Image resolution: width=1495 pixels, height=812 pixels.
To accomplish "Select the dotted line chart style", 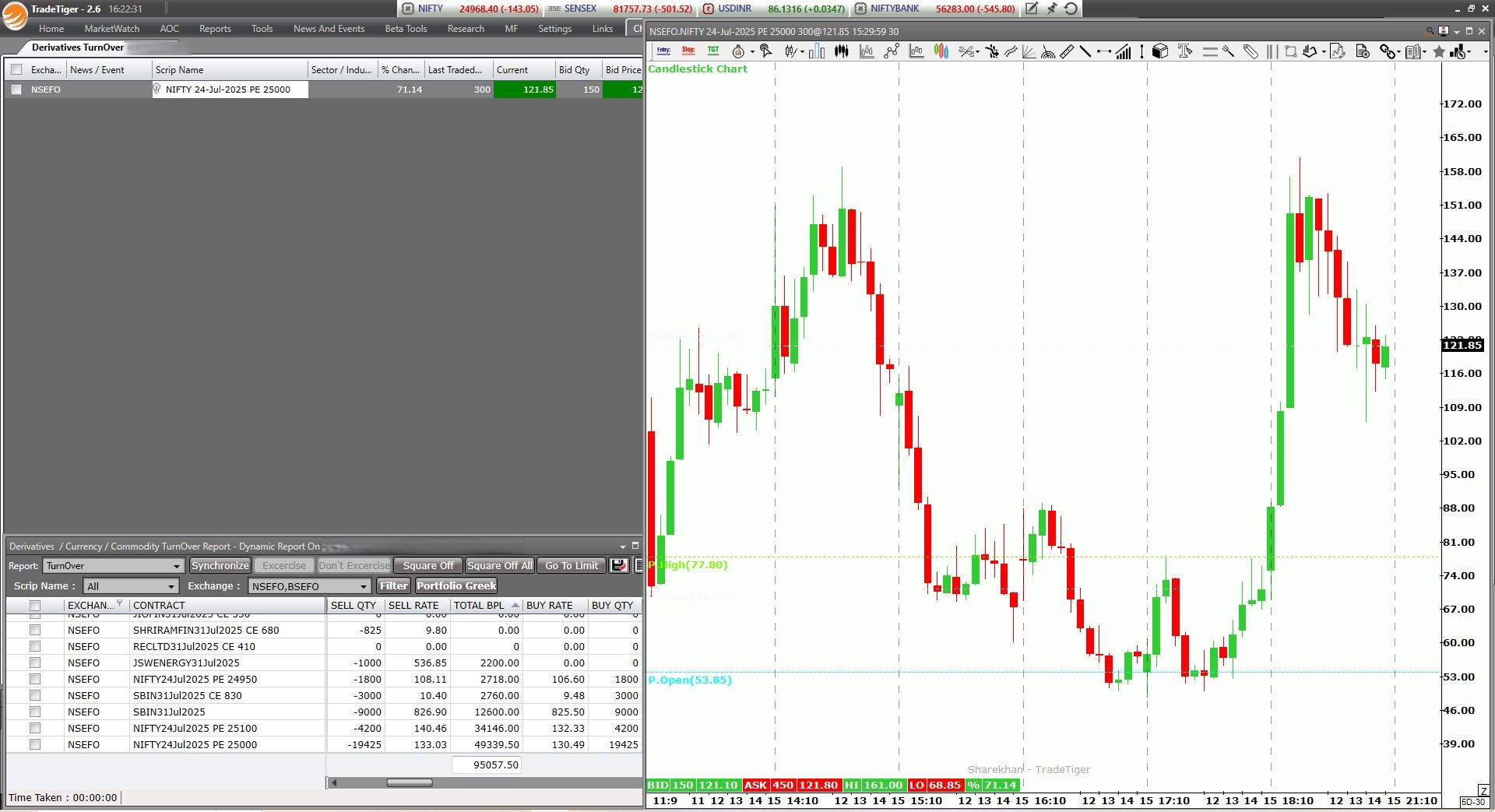I will pyautogui.click(x=891, y=51).
